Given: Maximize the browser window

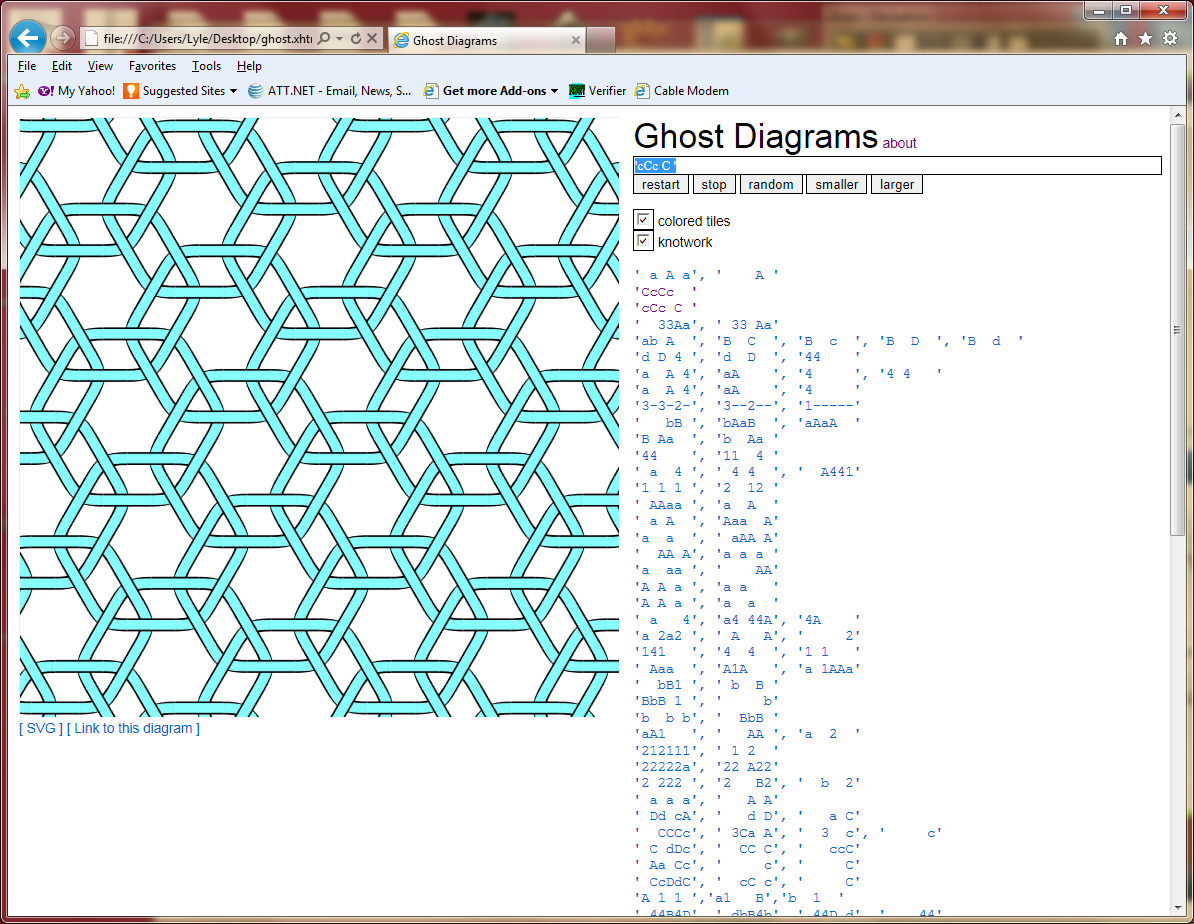Looking at the screenshot, I should pyautogui.click(x=1125, y=10).
